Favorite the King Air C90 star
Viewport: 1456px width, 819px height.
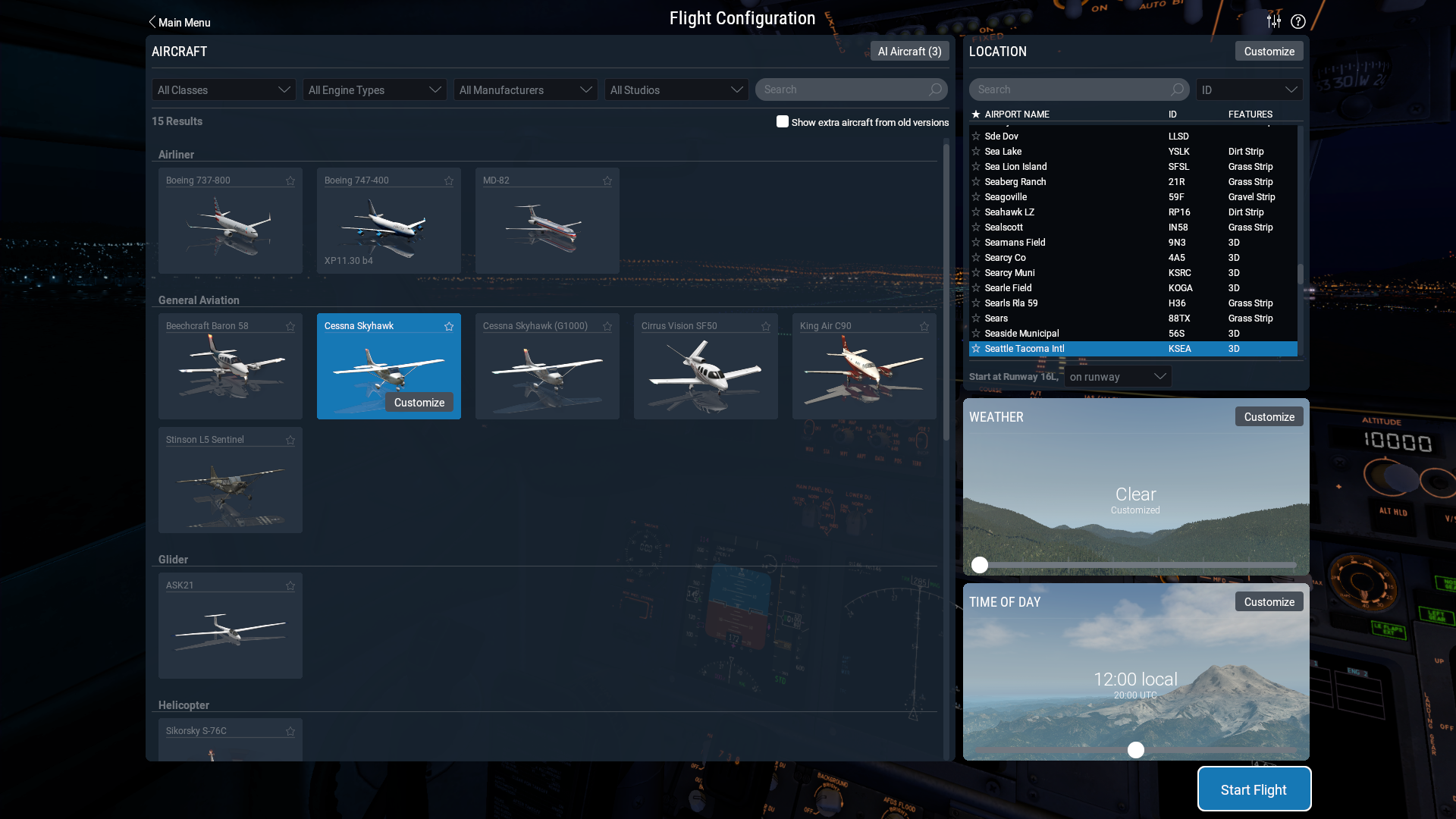click(x=924, y=326)
